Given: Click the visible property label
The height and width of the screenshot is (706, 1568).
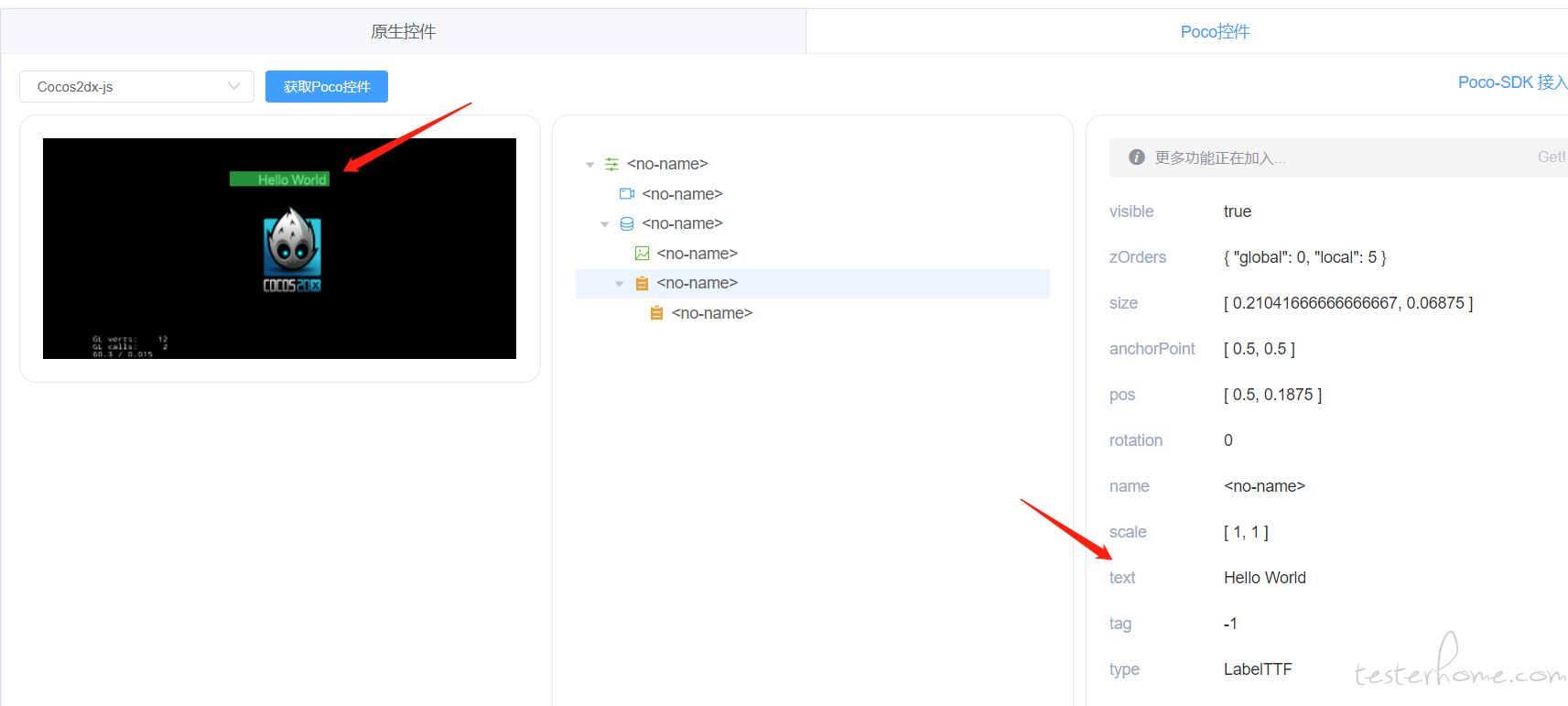Looking at the screenshot, I should click(x=1131, y=212).
